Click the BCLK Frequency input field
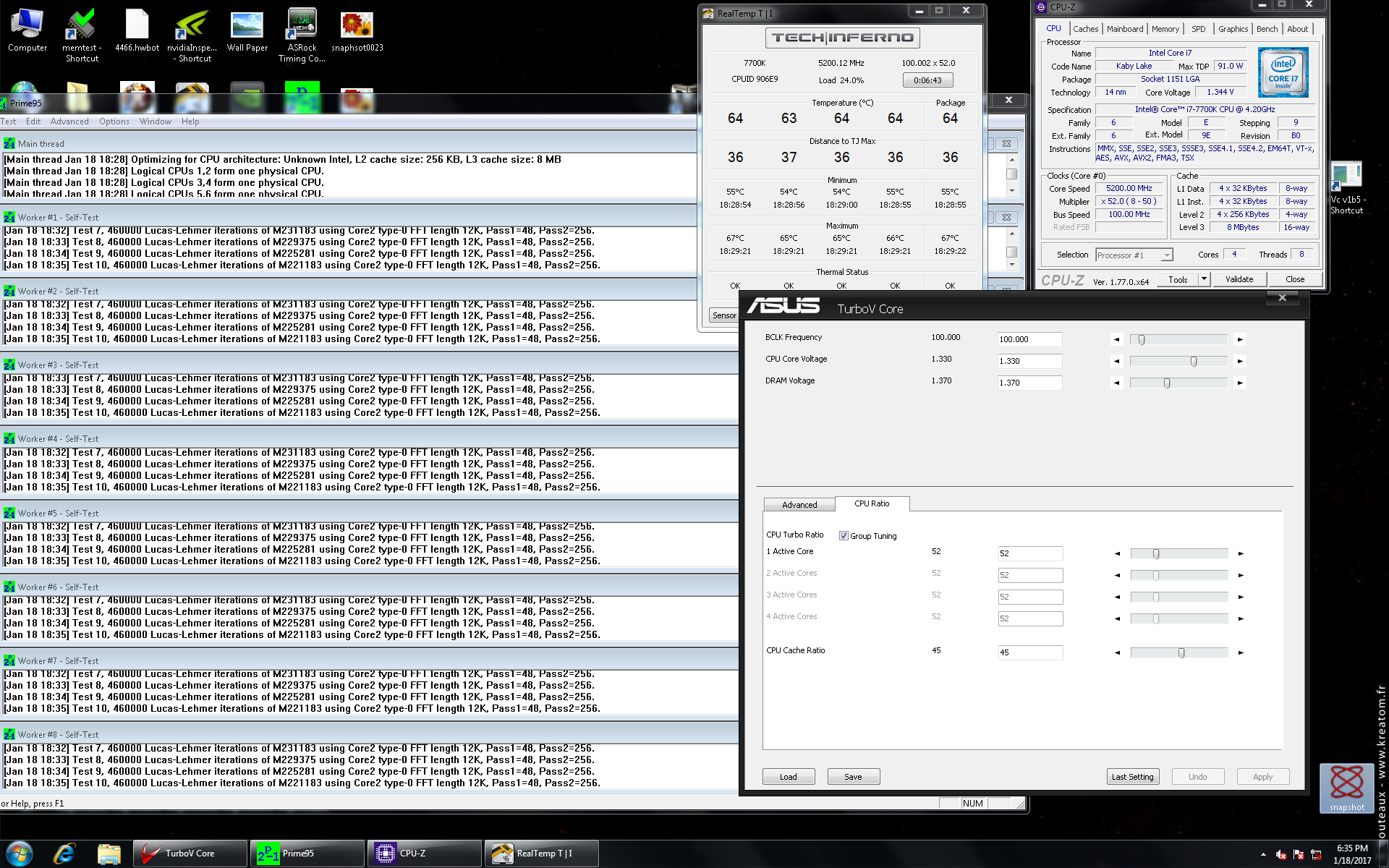 pos(1029,339)
